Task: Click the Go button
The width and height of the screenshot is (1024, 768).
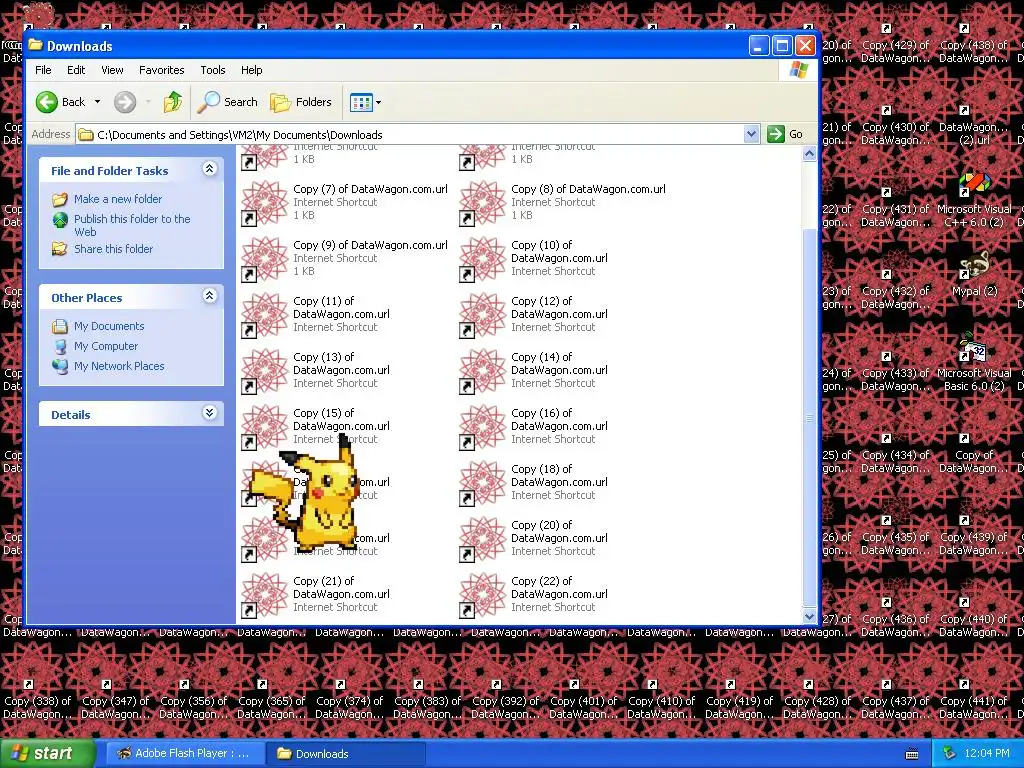Action: [785, 135]
